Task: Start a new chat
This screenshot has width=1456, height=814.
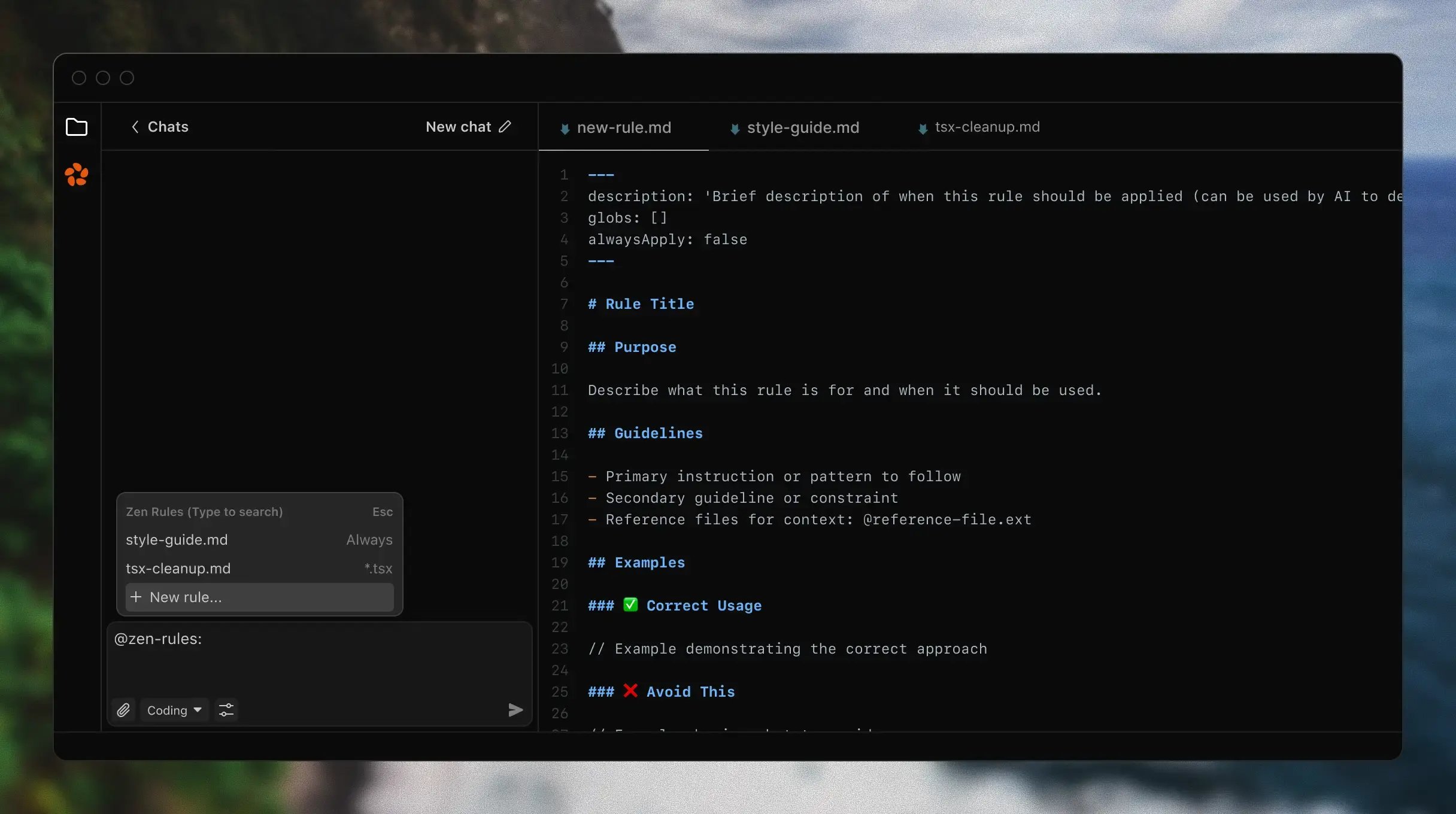Action: click(458, 126)
